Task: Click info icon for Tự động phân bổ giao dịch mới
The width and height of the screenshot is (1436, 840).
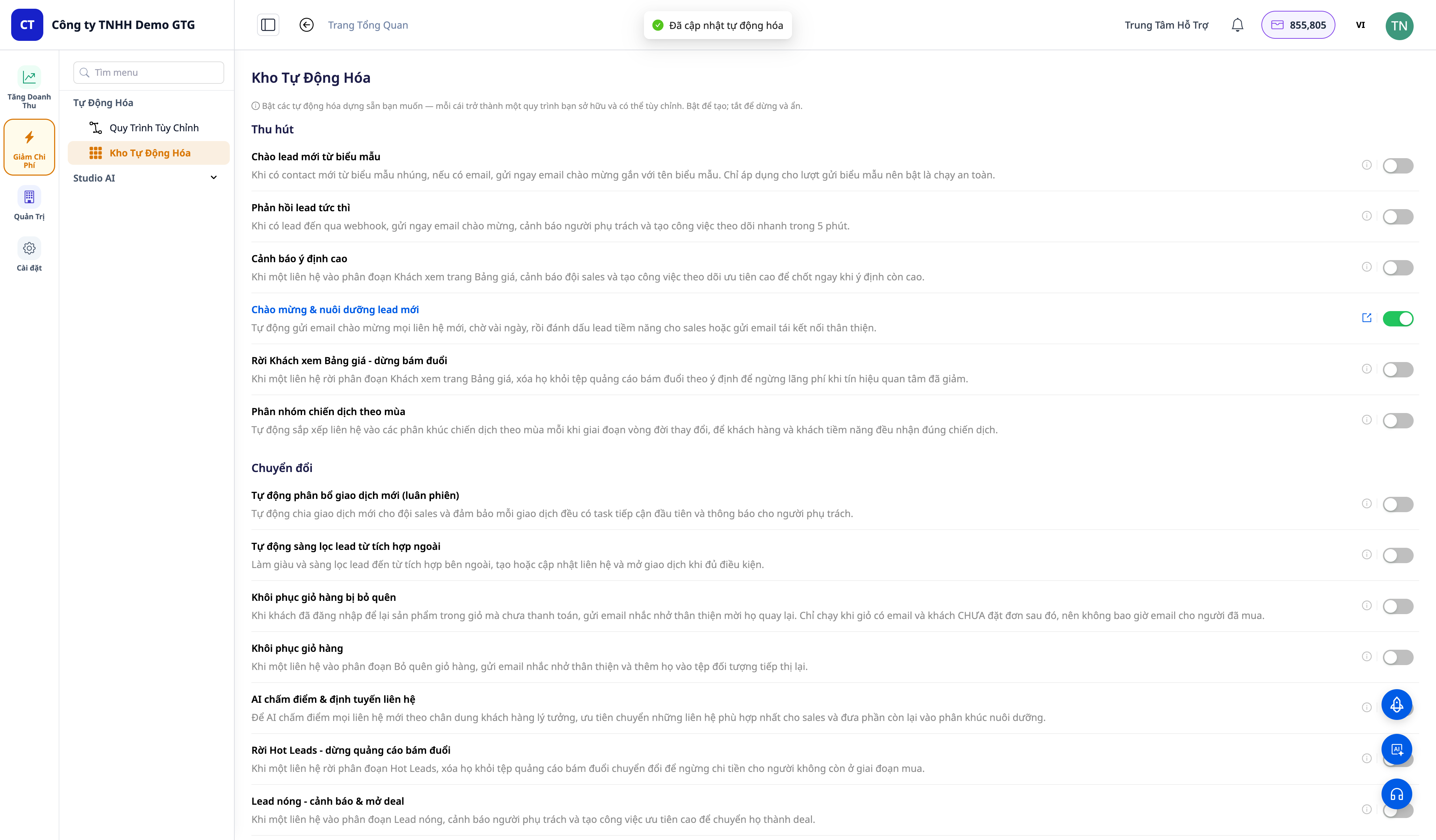Action: point(1367,504)
